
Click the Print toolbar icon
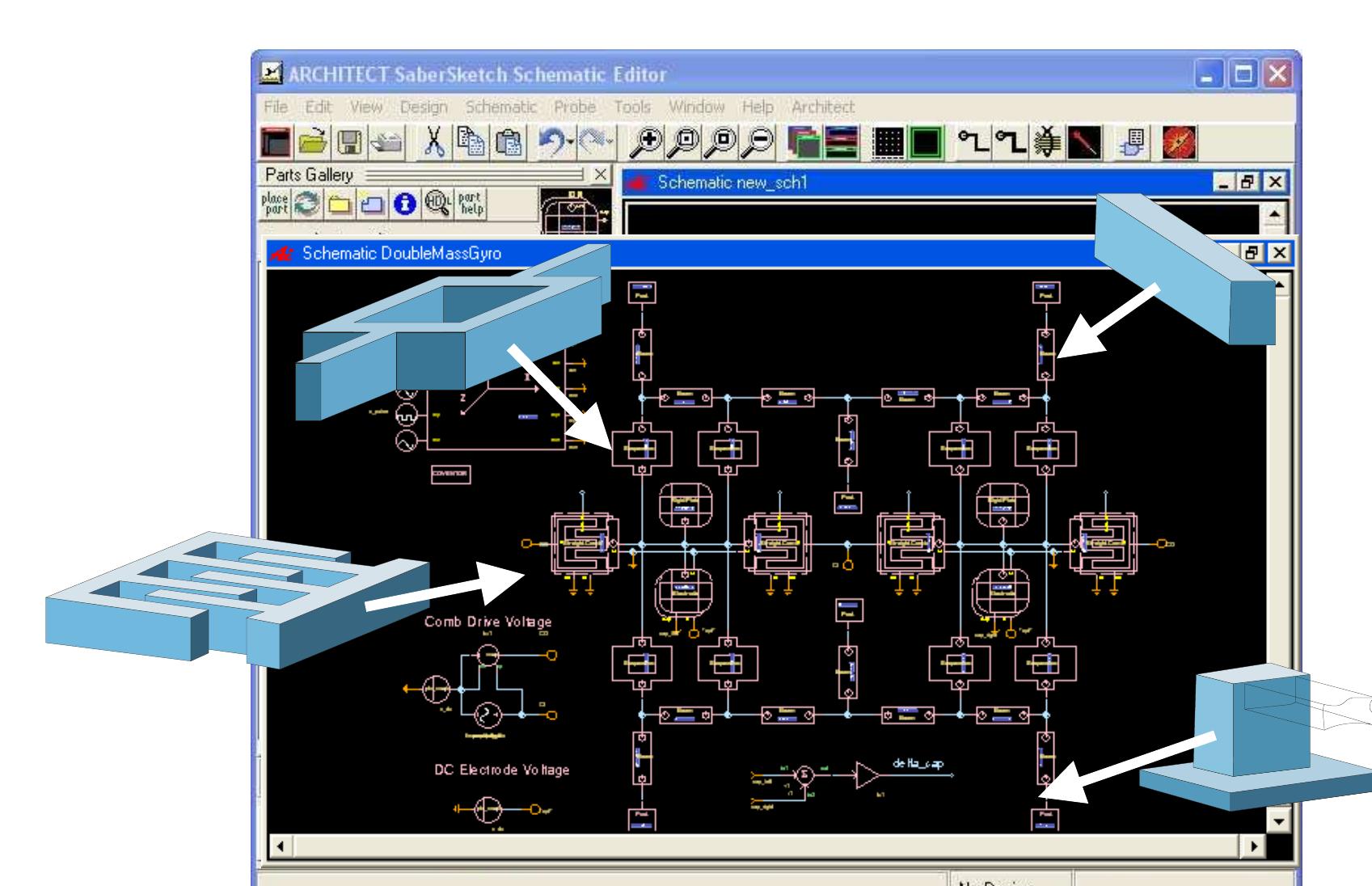pyautogui.click(x=386, y=143)
